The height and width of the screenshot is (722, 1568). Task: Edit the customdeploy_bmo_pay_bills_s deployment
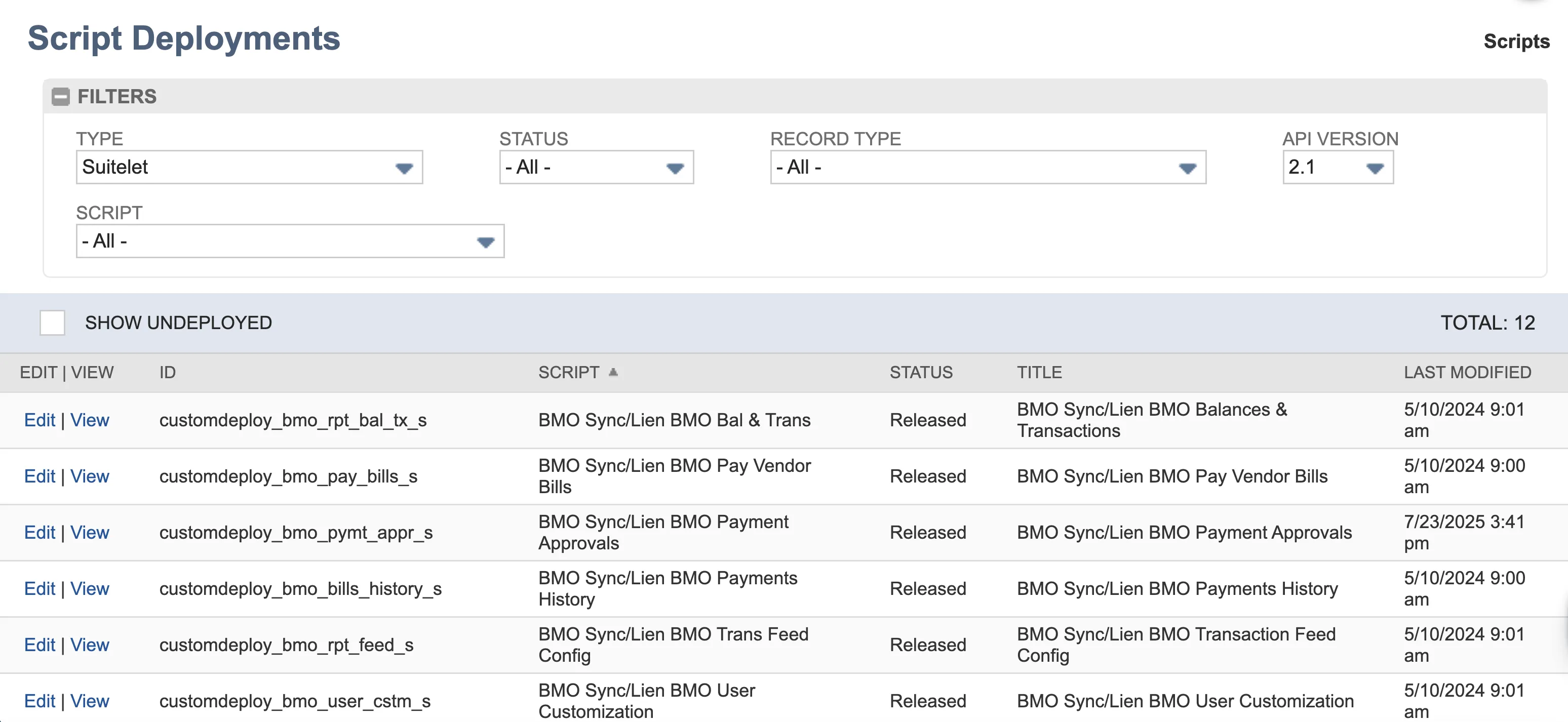pos(40,476)
